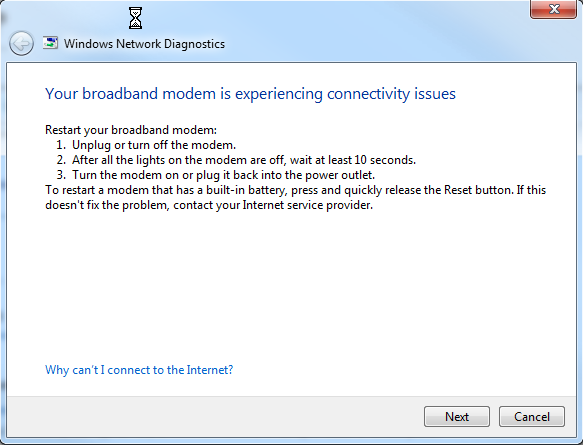Click the list number "2." marker
Screen dimensions: 583x445
(x=61, y=160)
